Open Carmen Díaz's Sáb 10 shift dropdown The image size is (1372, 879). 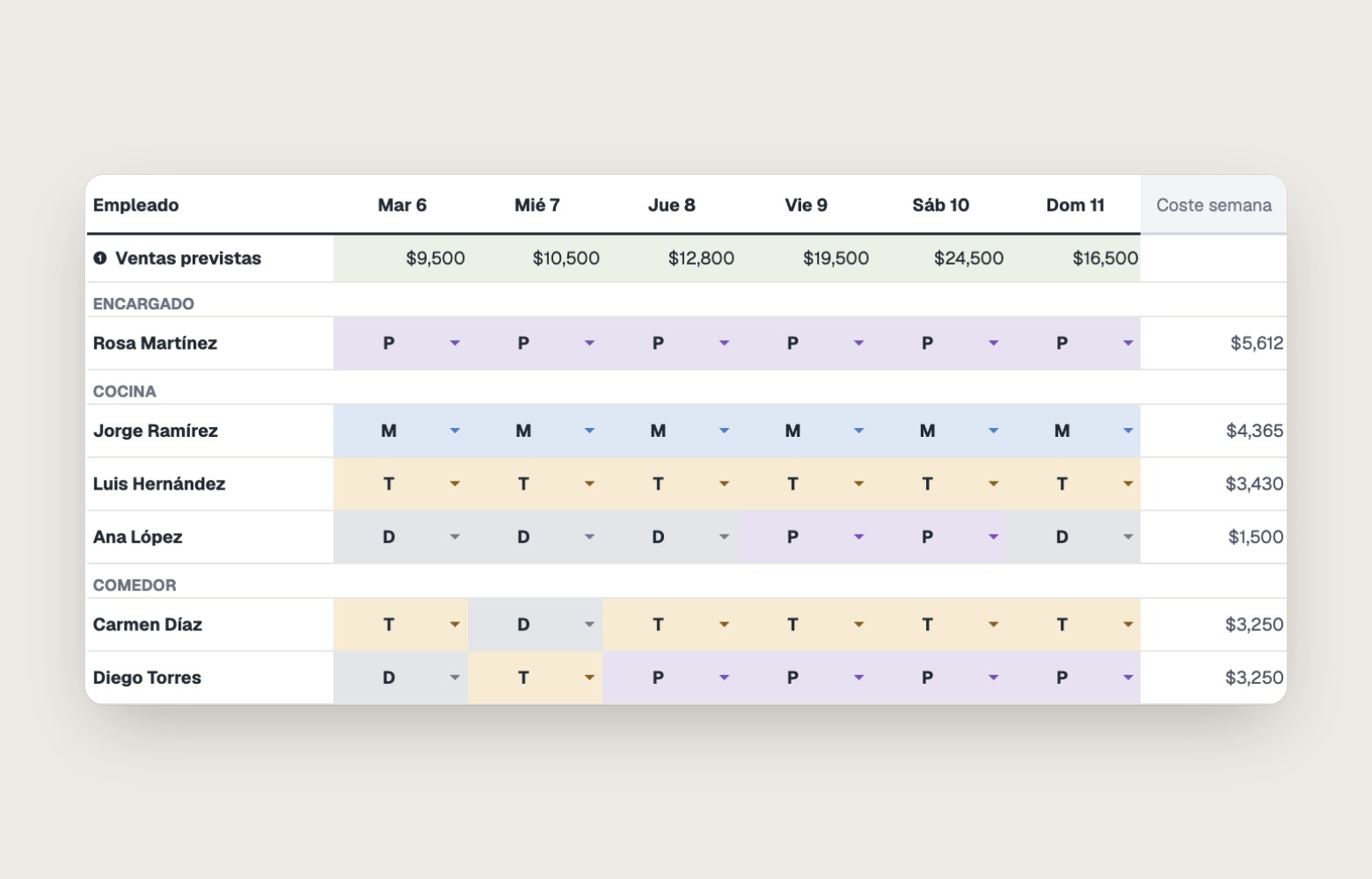pos(993,625)
